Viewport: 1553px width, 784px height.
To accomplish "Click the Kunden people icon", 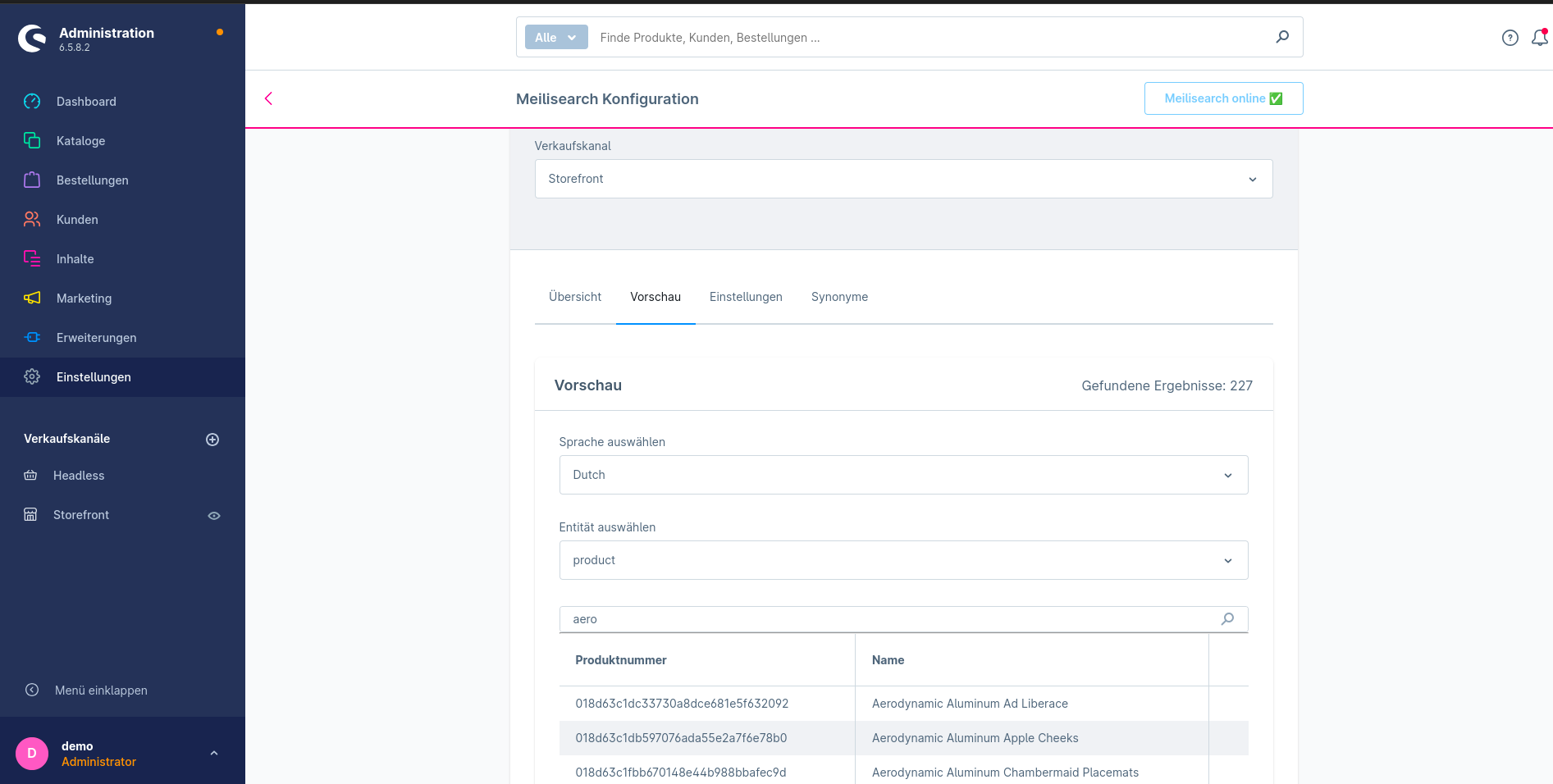I will (32, 220).
